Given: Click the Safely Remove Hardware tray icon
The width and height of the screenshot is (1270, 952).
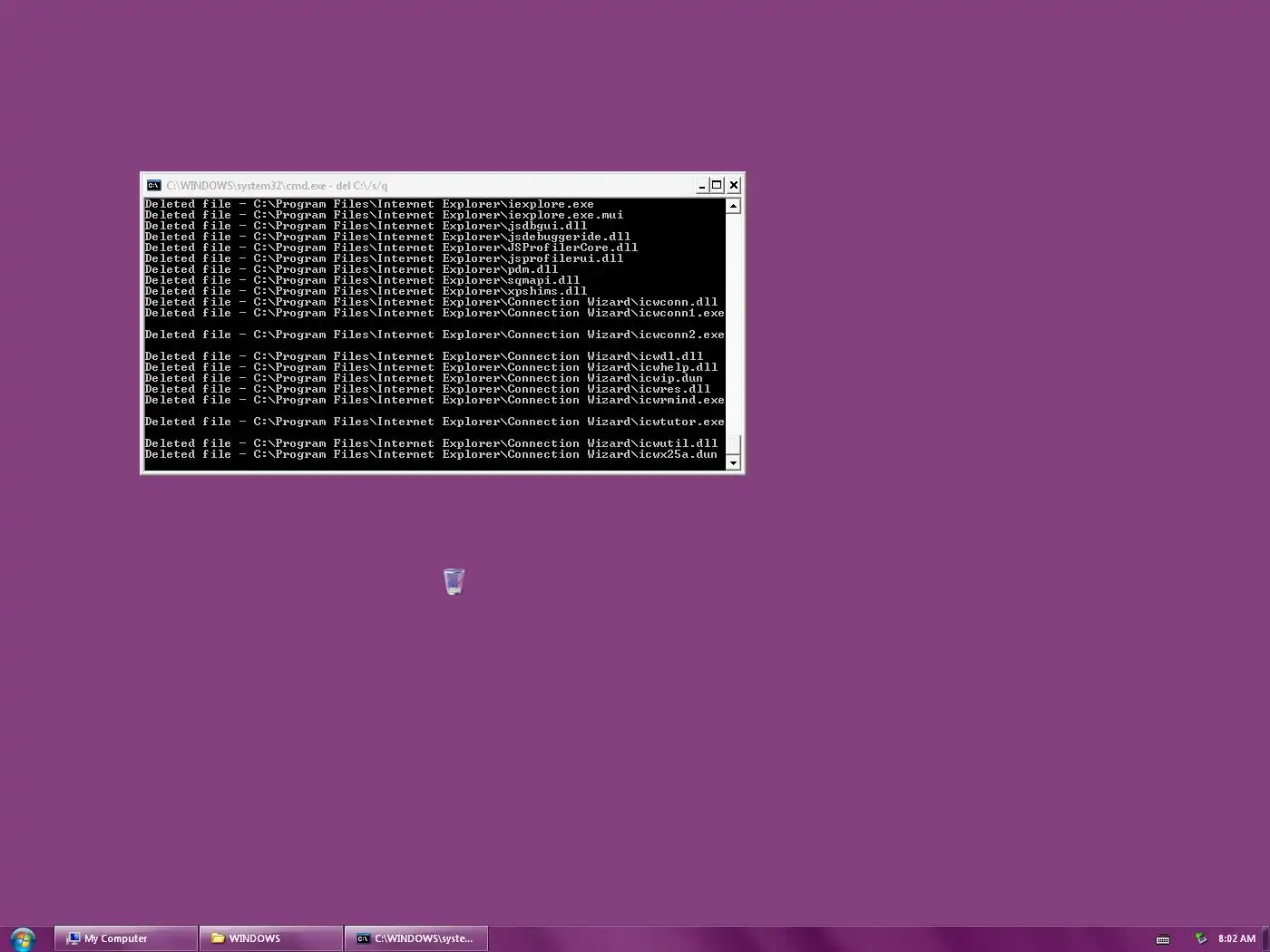Looking at the screenshot, I should point(1201,938).
